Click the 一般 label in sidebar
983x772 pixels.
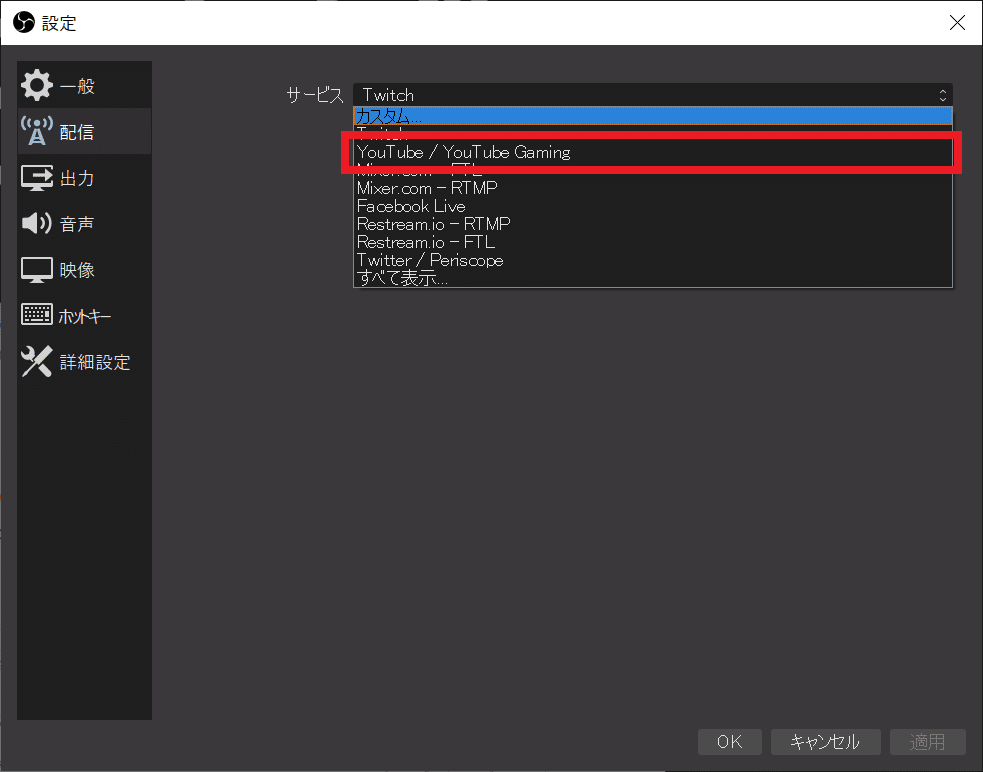(77, 86)
